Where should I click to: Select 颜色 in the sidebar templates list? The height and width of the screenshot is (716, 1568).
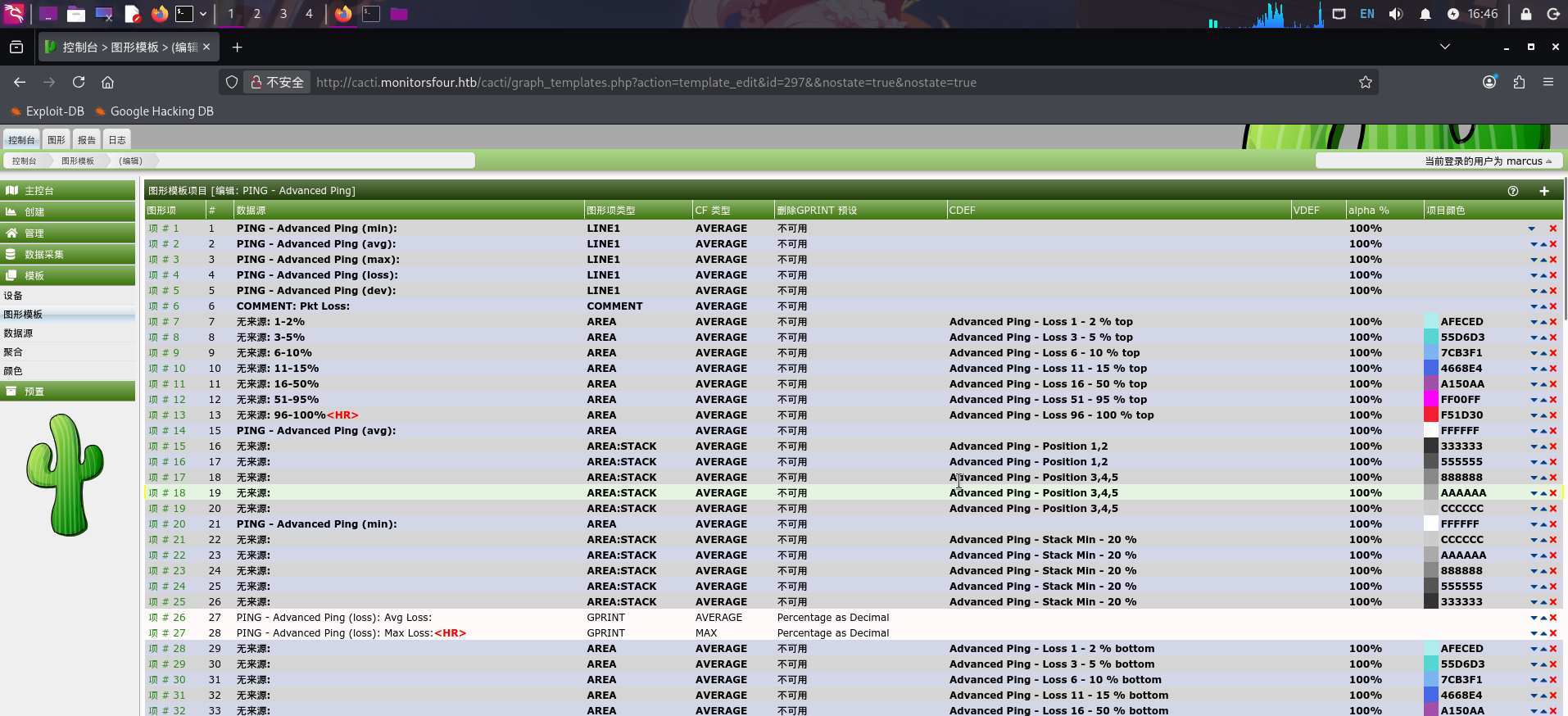click(x=13, y=371)
